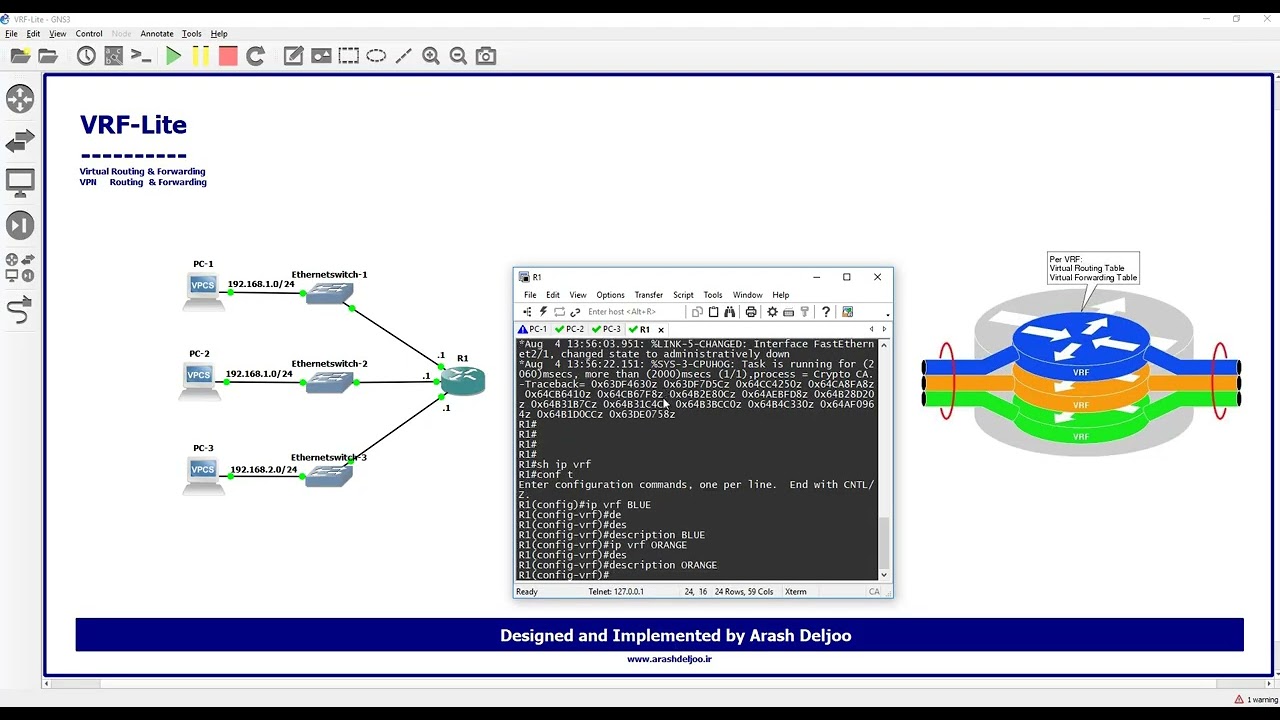1280x720 pixels.
Task: Click the Enter host input field
Action: tap(634, 312)
